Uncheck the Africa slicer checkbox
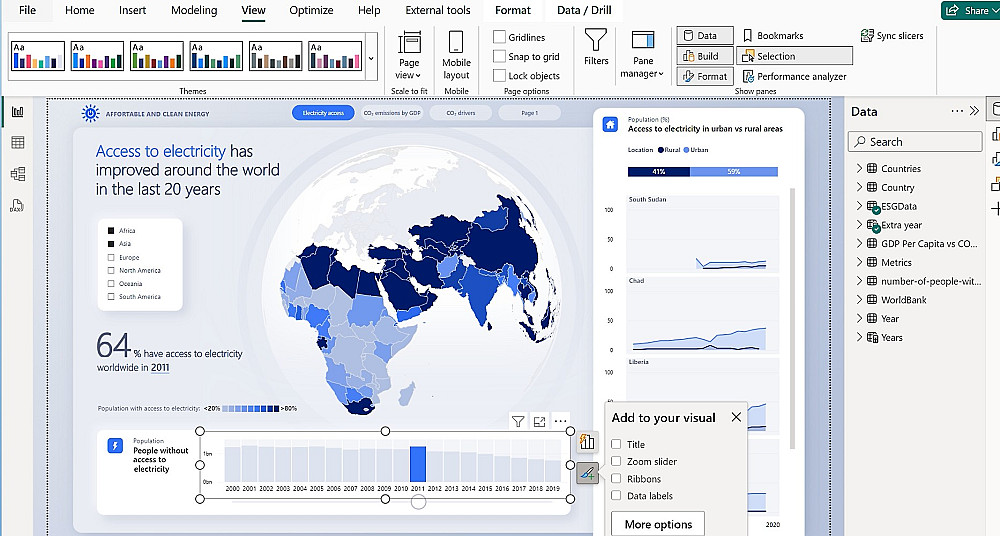Screen dimensions: 1000x536 pyautogui.click(x=111, y=230)
